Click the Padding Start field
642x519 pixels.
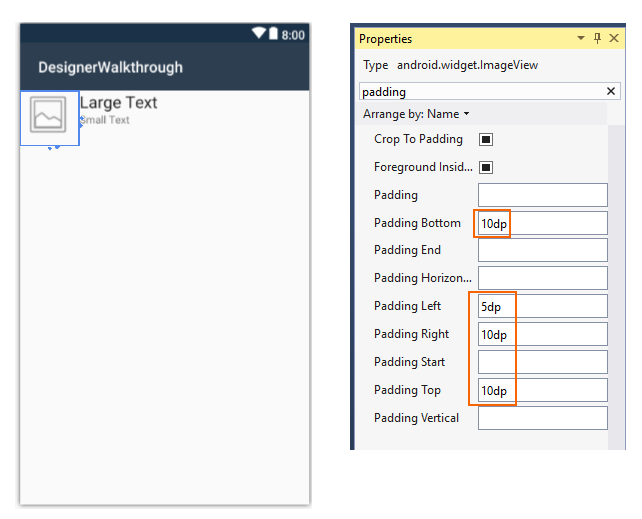[x=542, y=362]
